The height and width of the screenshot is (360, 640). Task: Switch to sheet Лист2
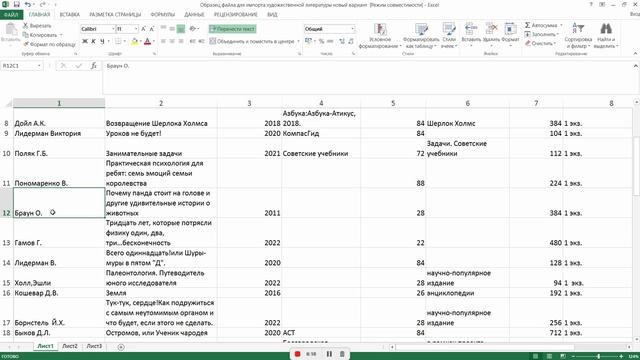[70, 346]
